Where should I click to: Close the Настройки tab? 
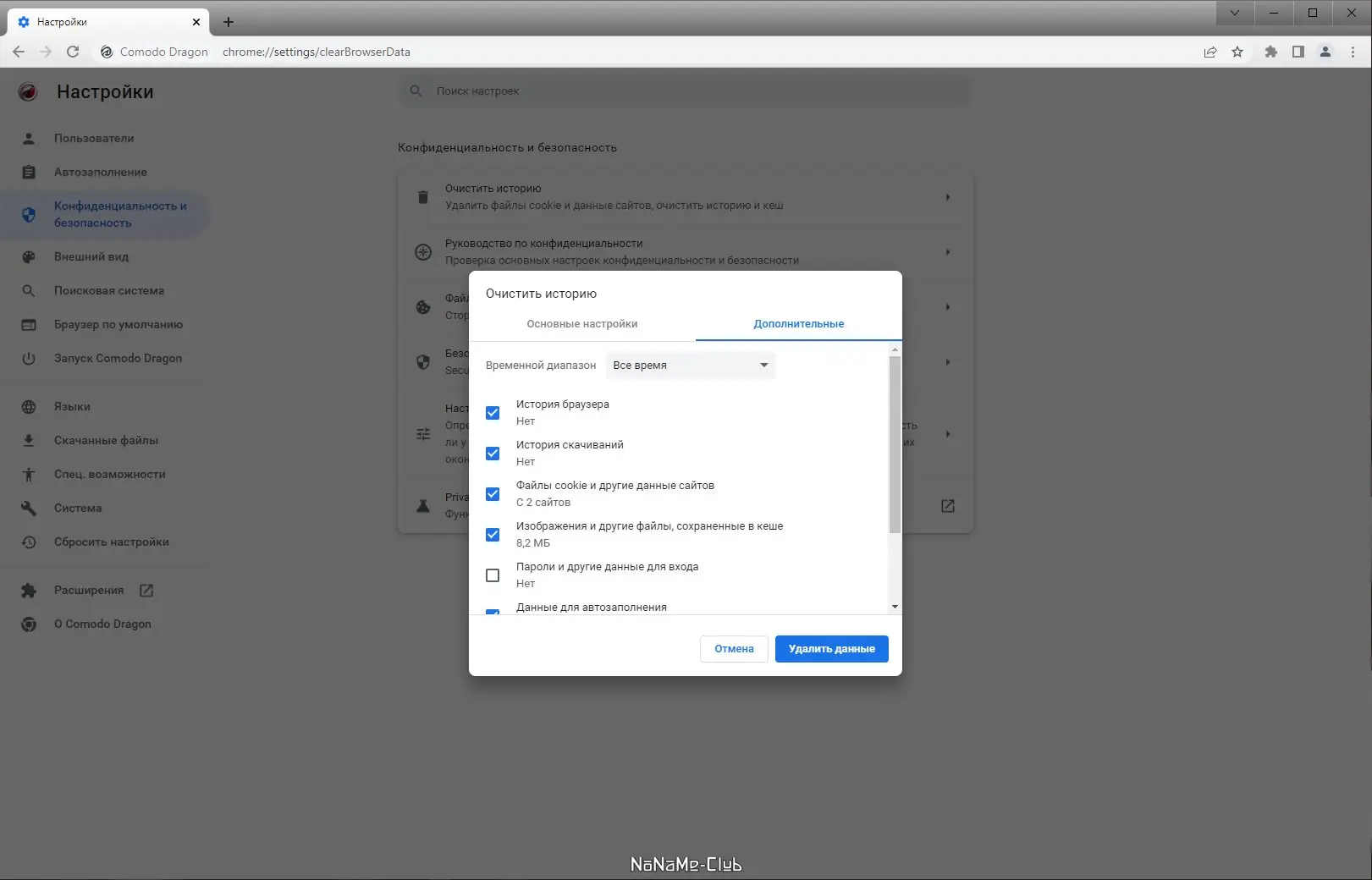click(196, 22)
